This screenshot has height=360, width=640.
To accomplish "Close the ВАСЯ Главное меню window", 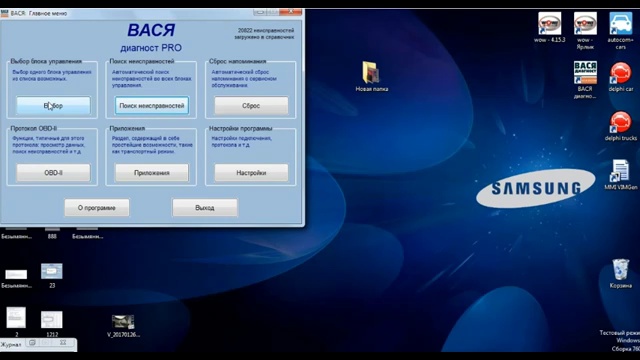I will pyautogui.click(x=291, y=12).
